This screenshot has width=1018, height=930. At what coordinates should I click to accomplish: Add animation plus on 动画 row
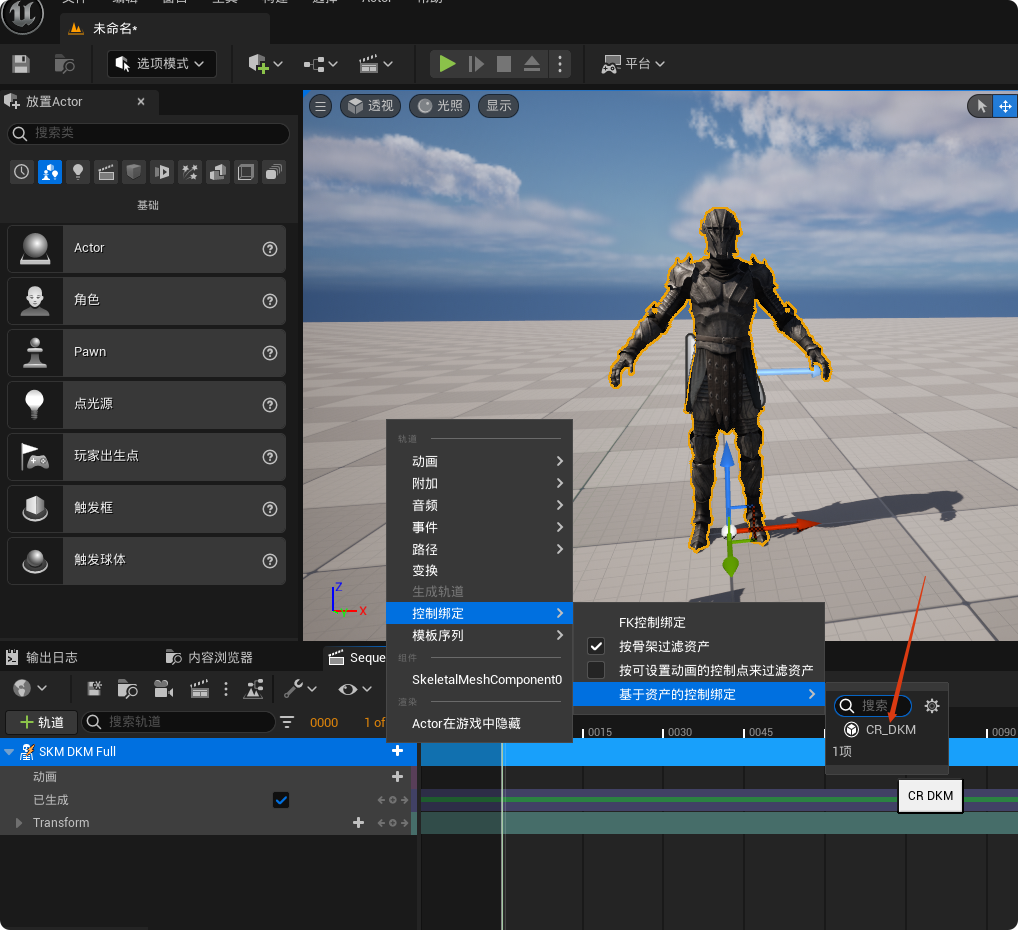(x=397, y=776)
